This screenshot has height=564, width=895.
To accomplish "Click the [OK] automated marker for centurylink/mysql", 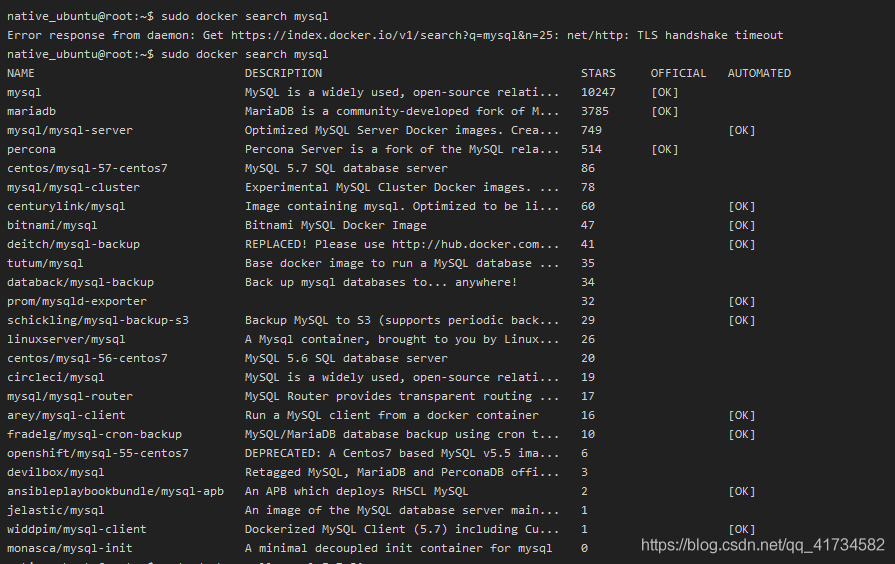I will 741,206.
